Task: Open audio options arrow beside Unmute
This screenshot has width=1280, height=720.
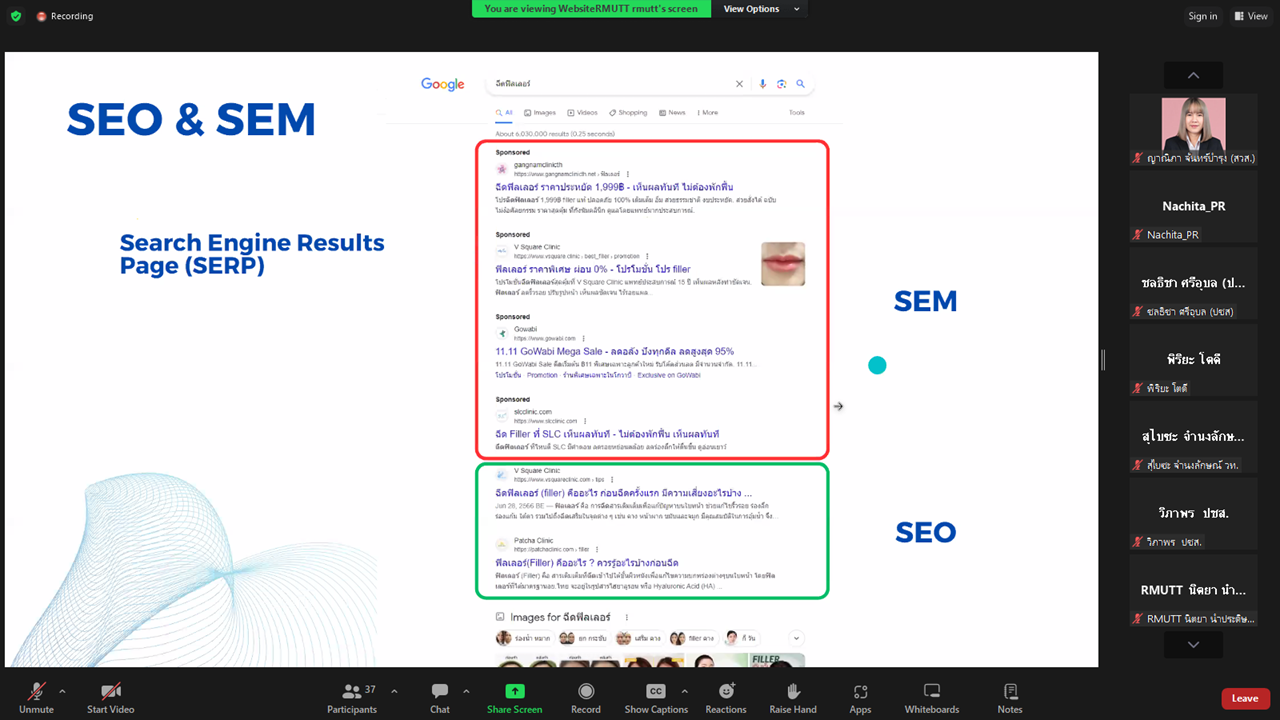Action: [62, 691]
